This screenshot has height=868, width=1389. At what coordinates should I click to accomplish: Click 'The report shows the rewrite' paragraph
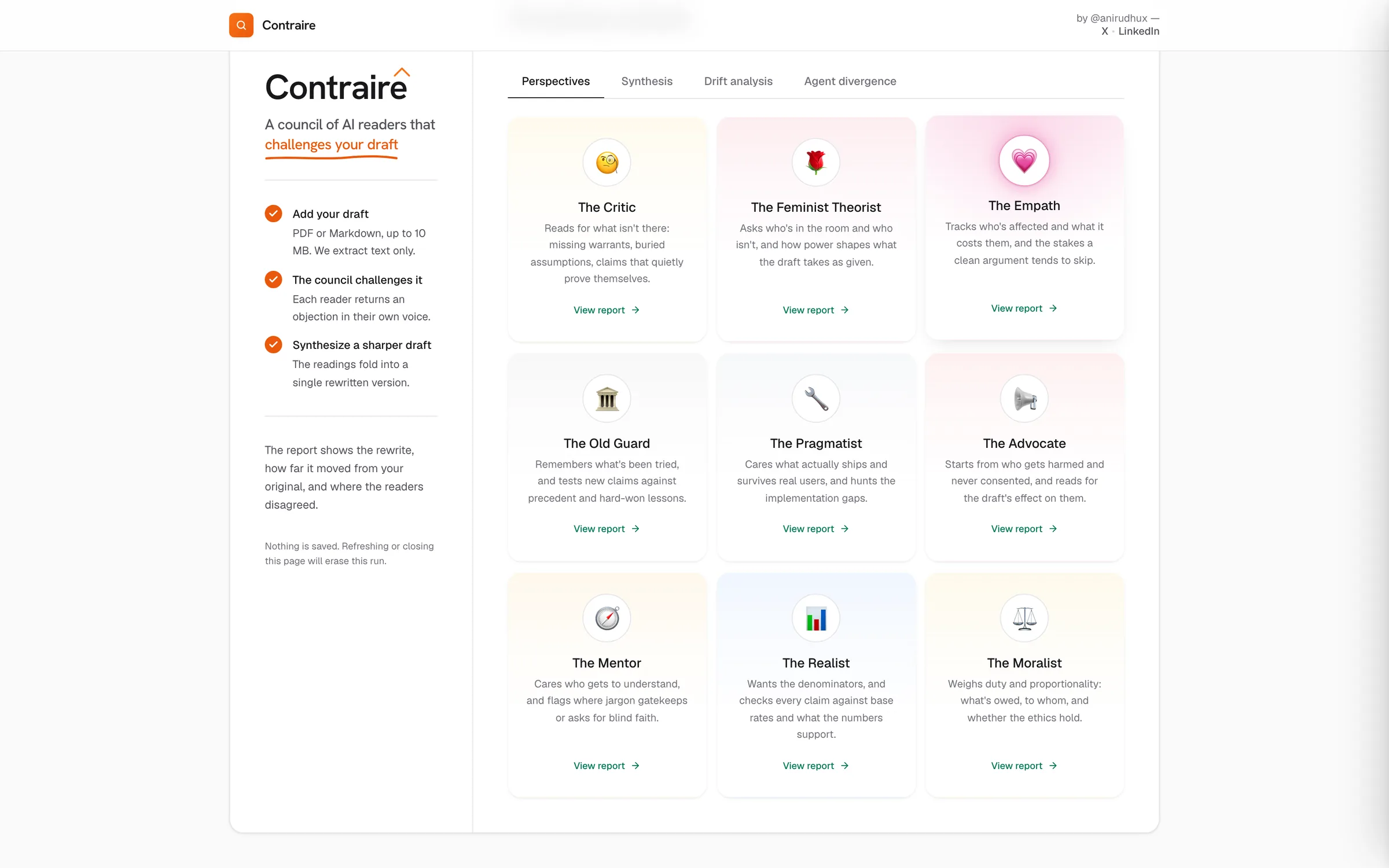tap(344, 477)
